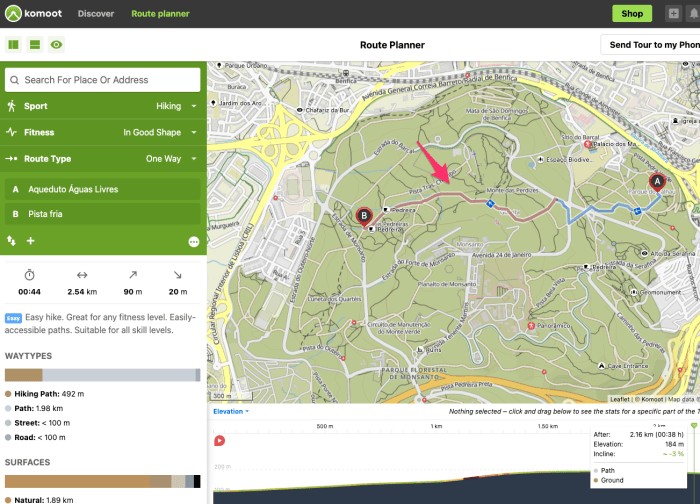Click the hiker Sport icon
This screenshot has width=700, height=504.
tap(12, 106)
